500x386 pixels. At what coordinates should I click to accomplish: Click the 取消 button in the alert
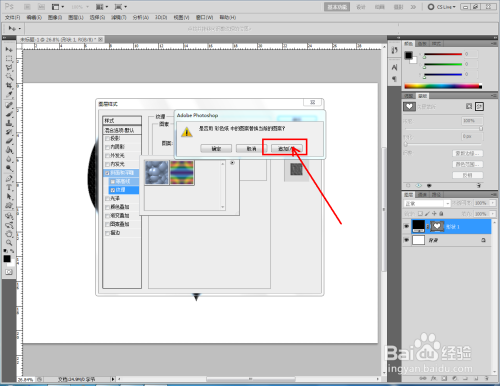click(x=251, y=148)
